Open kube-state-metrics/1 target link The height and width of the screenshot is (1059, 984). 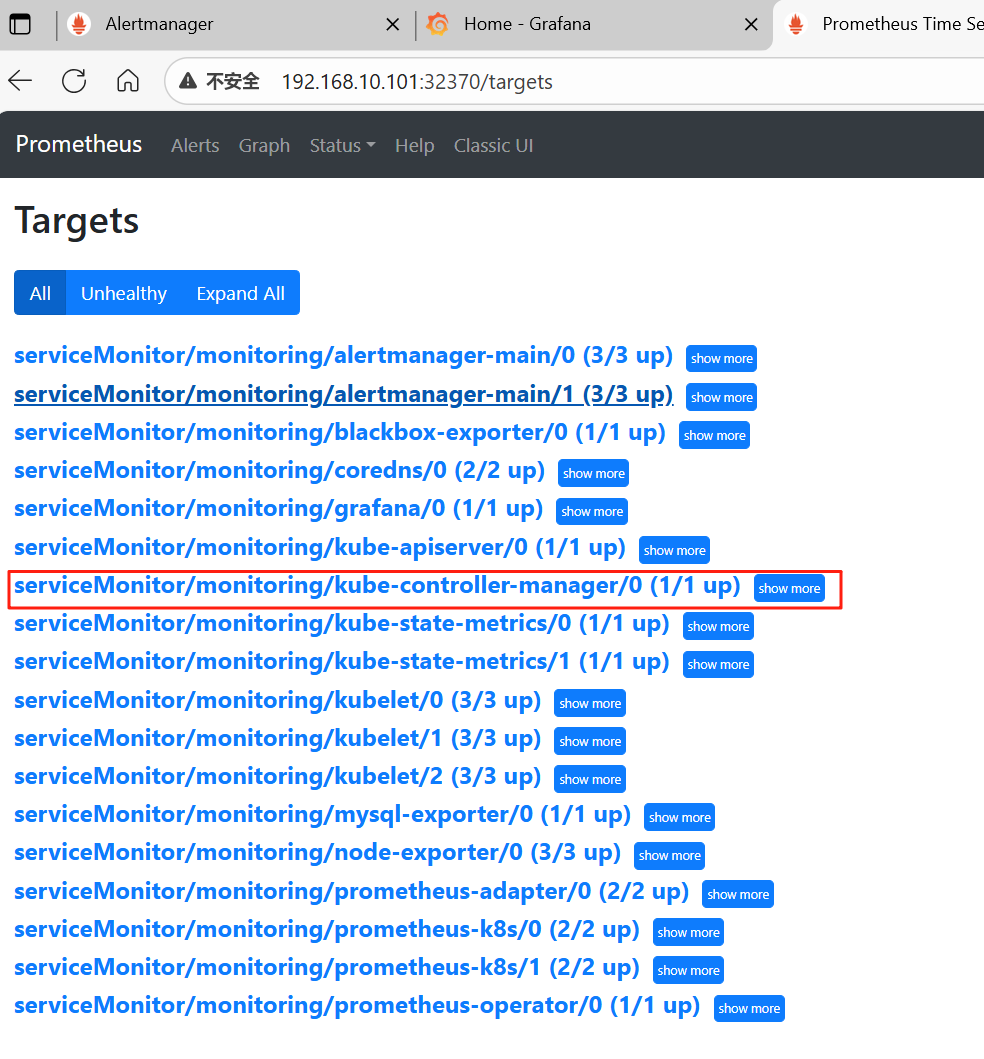(342, 661)
